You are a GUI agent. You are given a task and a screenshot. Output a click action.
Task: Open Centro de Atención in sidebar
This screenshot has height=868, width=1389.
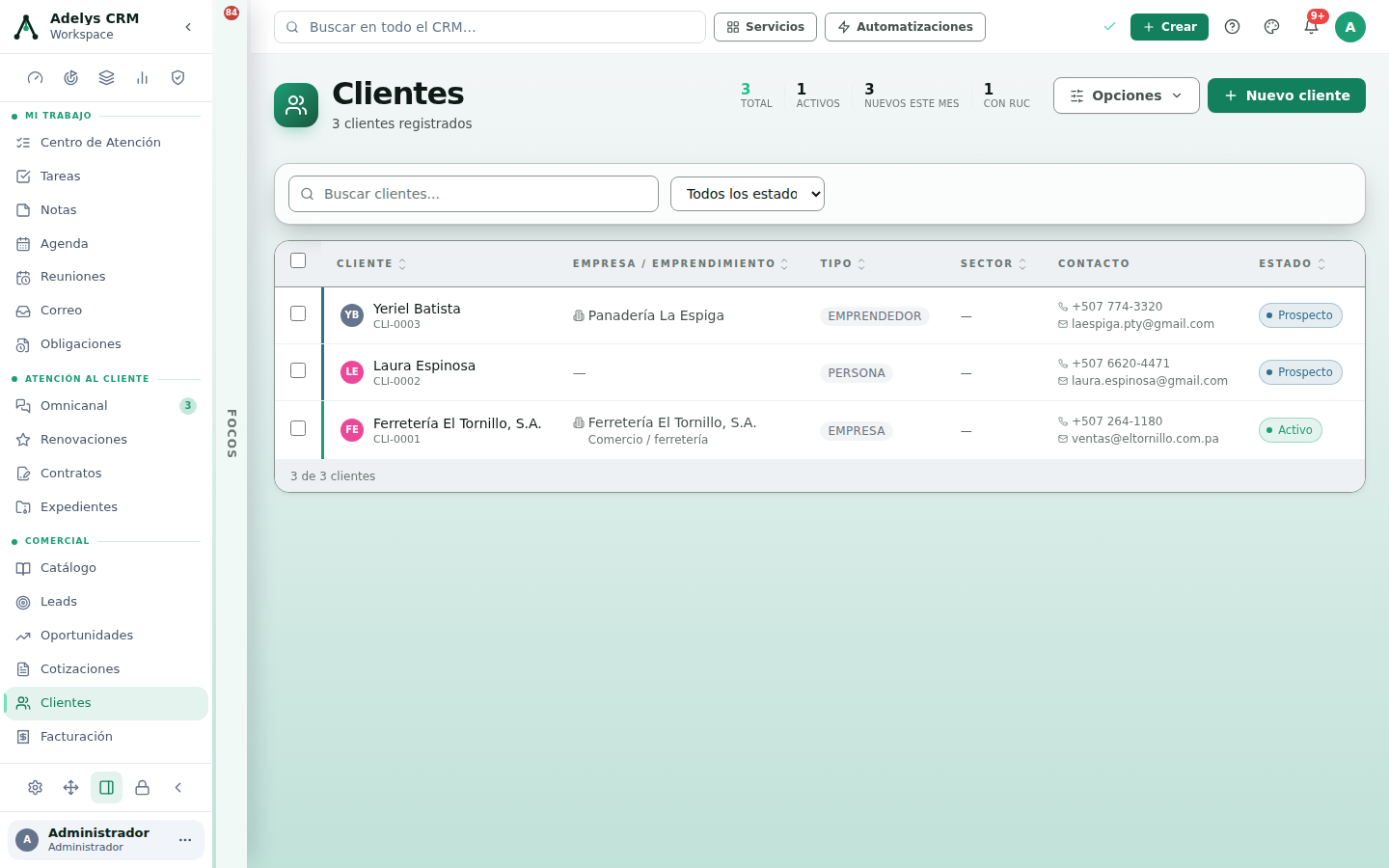[x=106, y=143]
